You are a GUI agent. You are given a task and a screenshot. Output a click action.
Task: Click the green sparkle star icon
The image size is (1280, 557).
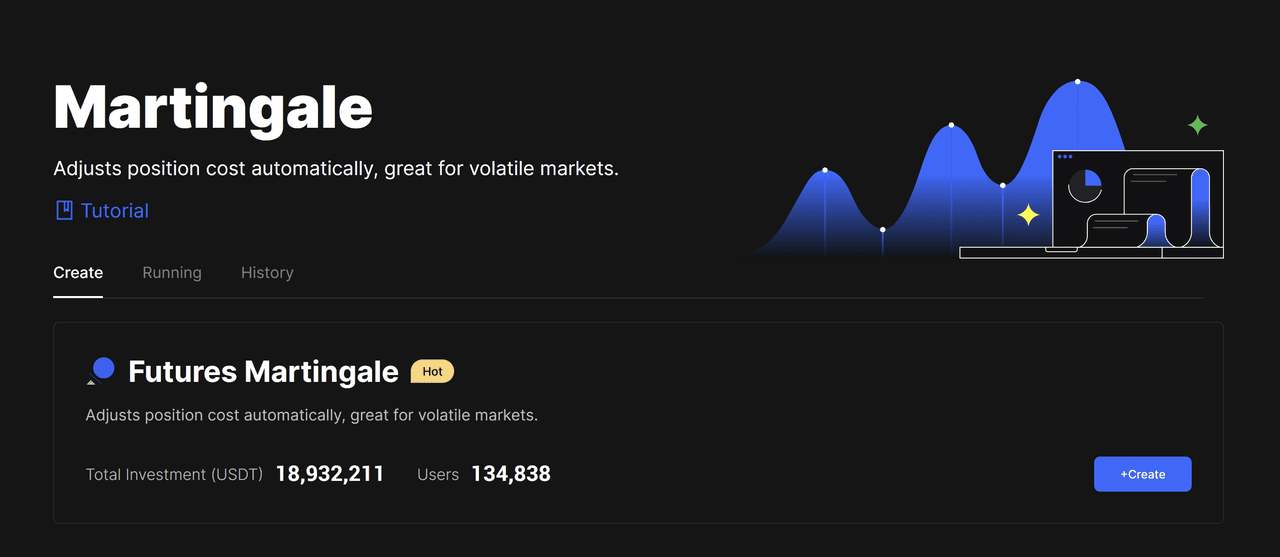tap(1197, 125)
